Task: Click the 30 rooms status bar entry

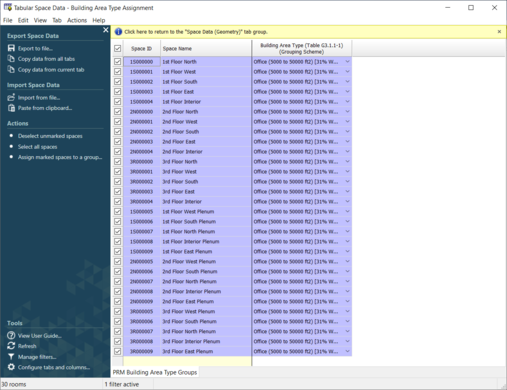Action: click(x=14, y=384)
